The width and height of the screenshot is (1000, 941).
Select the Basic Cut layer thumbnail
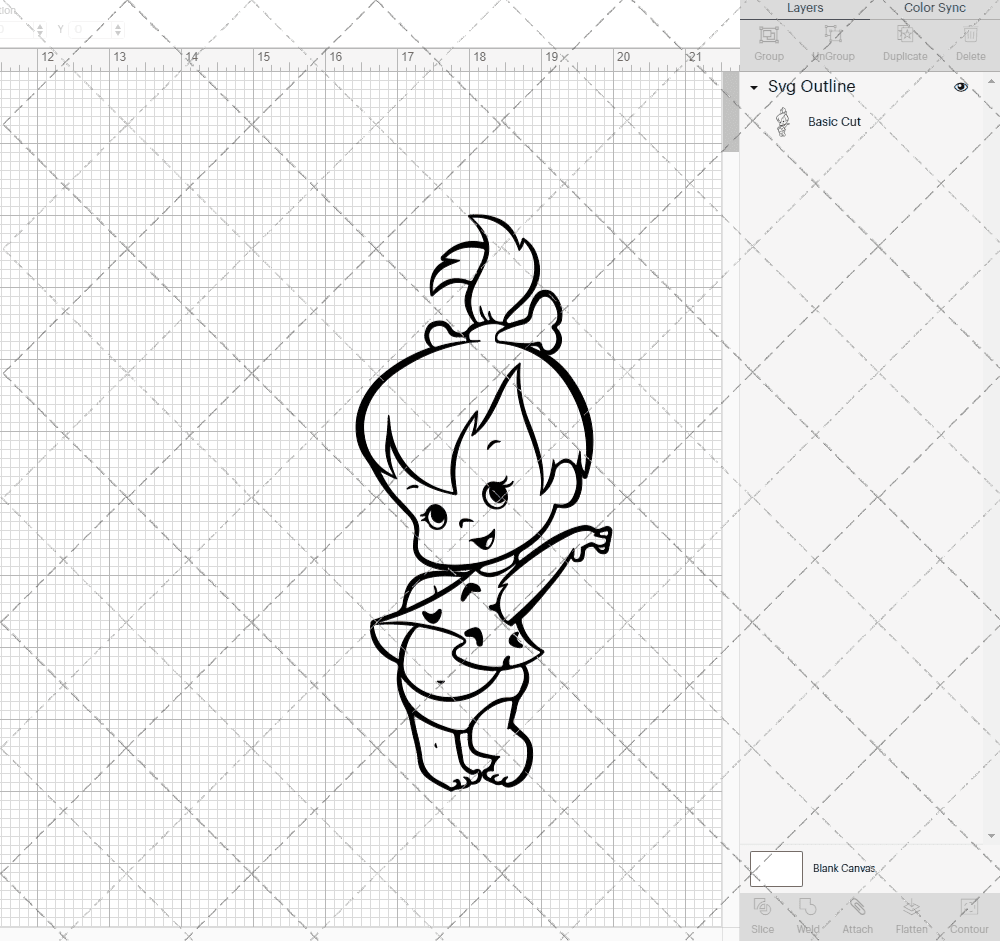pos(783,122)
